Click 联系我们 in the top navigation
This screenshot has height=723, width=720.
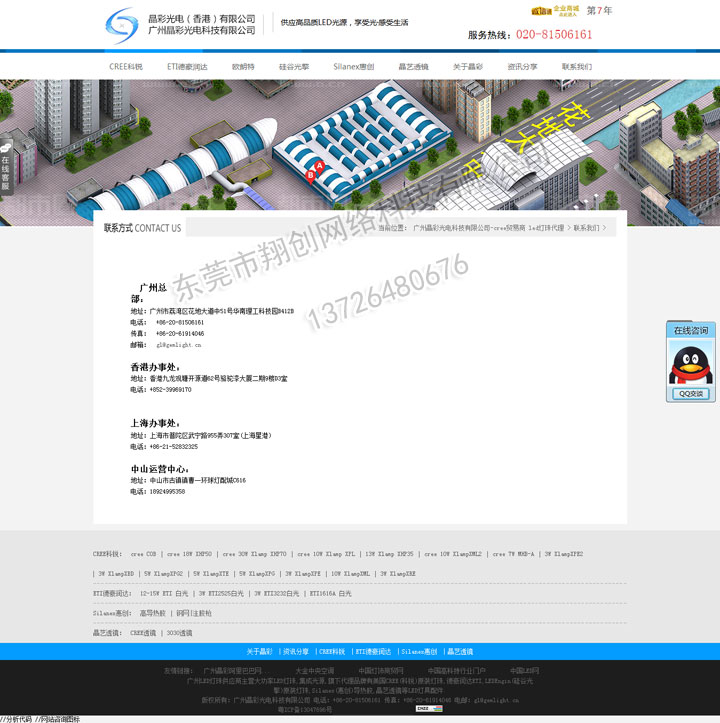tap(576, 67)
